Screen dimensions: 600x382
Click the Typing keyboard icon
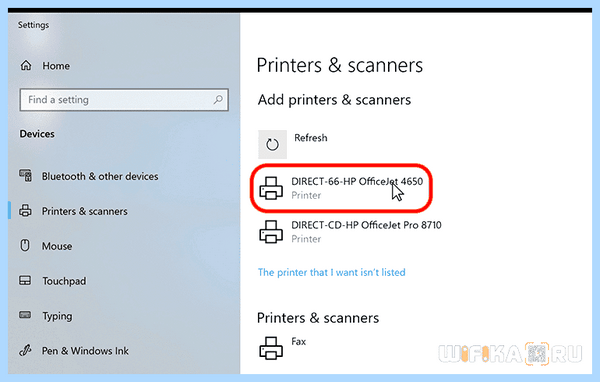[25, 315]
